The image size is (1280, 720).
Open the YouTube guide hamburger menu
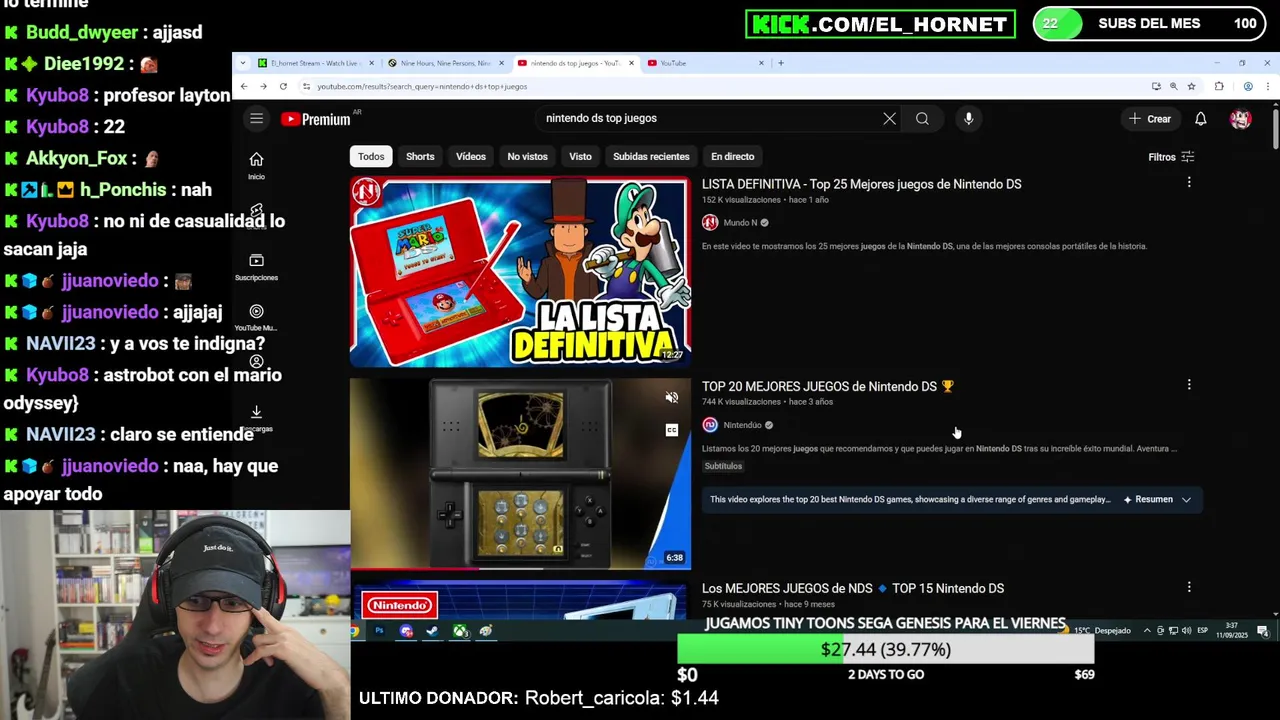[256, 119]
